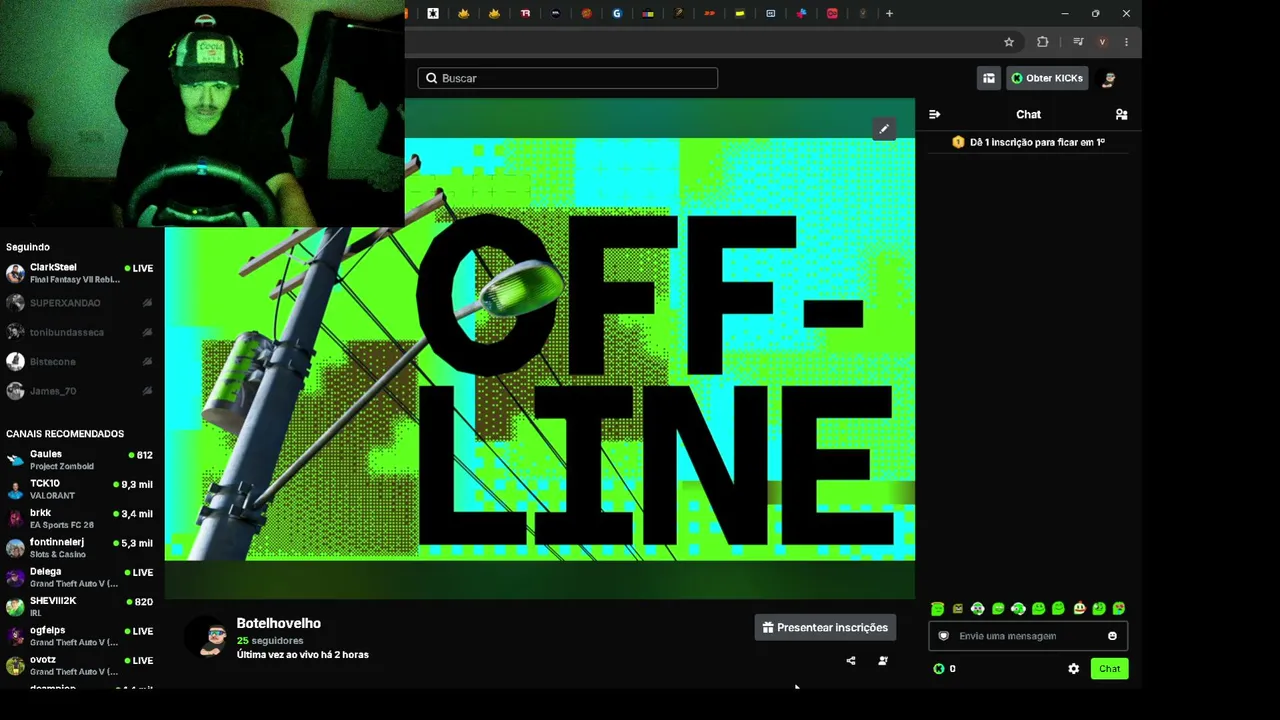Click the CANAIS RECOMENDADOS heading
The height and width of the screenshot is (720, 1280).
65,434
